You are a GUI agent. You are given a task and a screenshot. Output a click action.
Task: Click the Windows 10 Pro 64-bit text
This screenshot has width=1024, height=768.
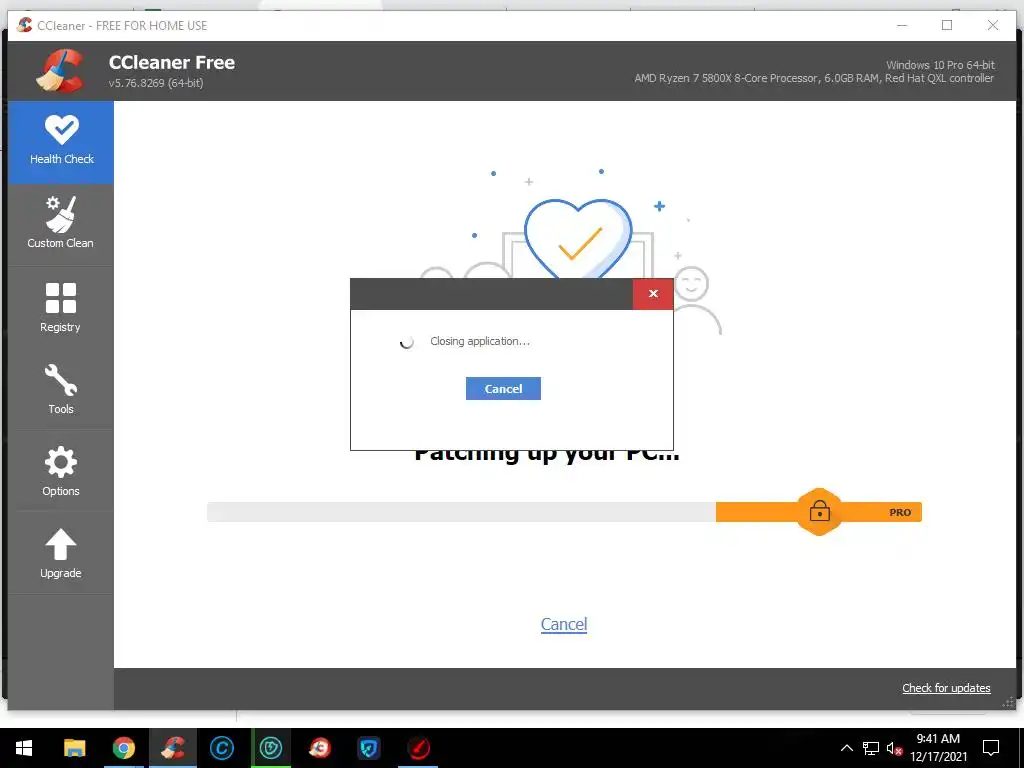coord(940,65)
